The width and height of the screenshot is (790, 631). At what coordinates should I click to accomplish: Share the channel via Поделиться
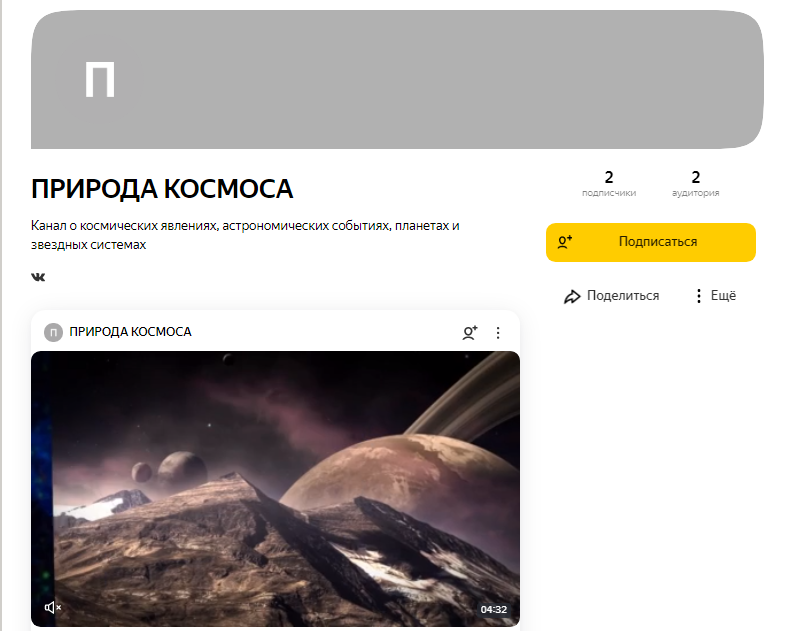(611, 296)
